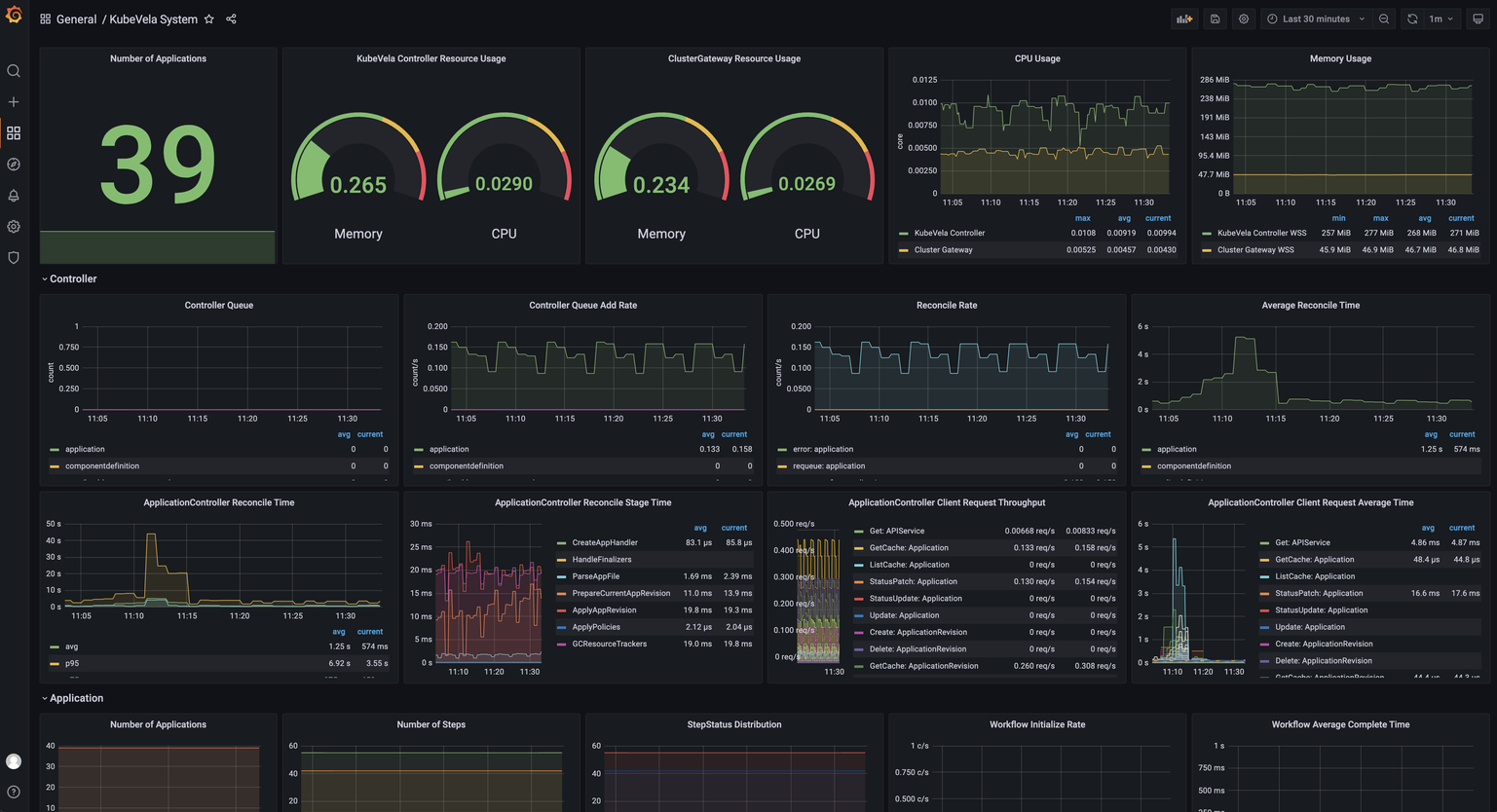Click the General folder breadcrumb link

coord(76,19)
